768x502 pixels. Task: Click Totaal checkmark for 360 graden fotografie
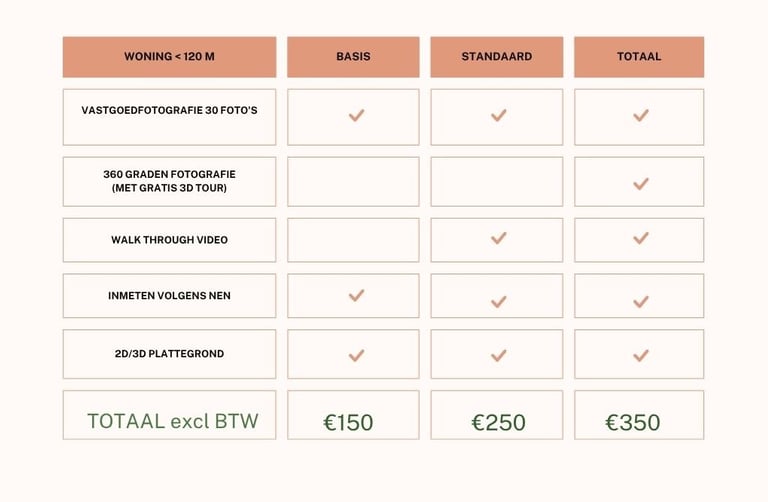pos(641,184)
